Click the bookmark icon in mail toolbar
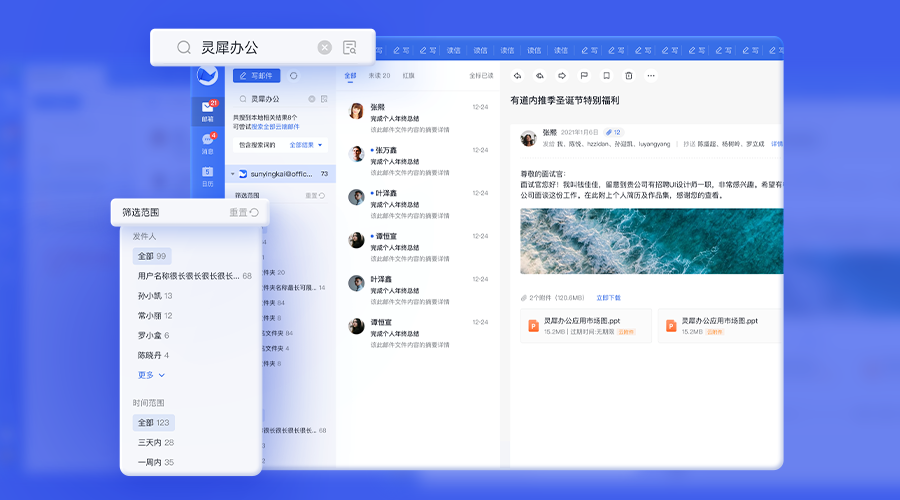The width and height of the screenshot is (900, 500). click(x=606, y=76)
